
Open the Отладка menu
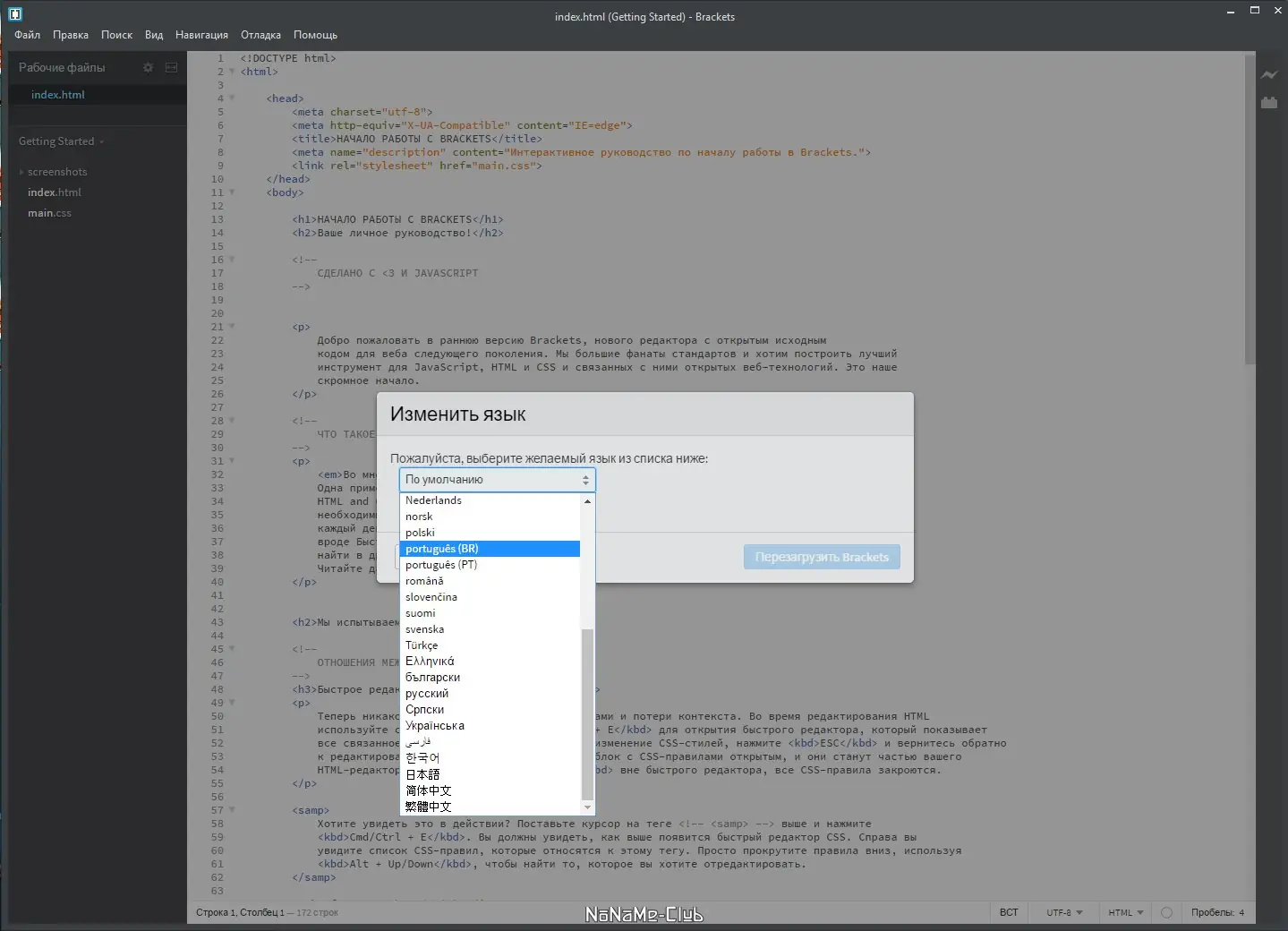click(x=260, y=35)
